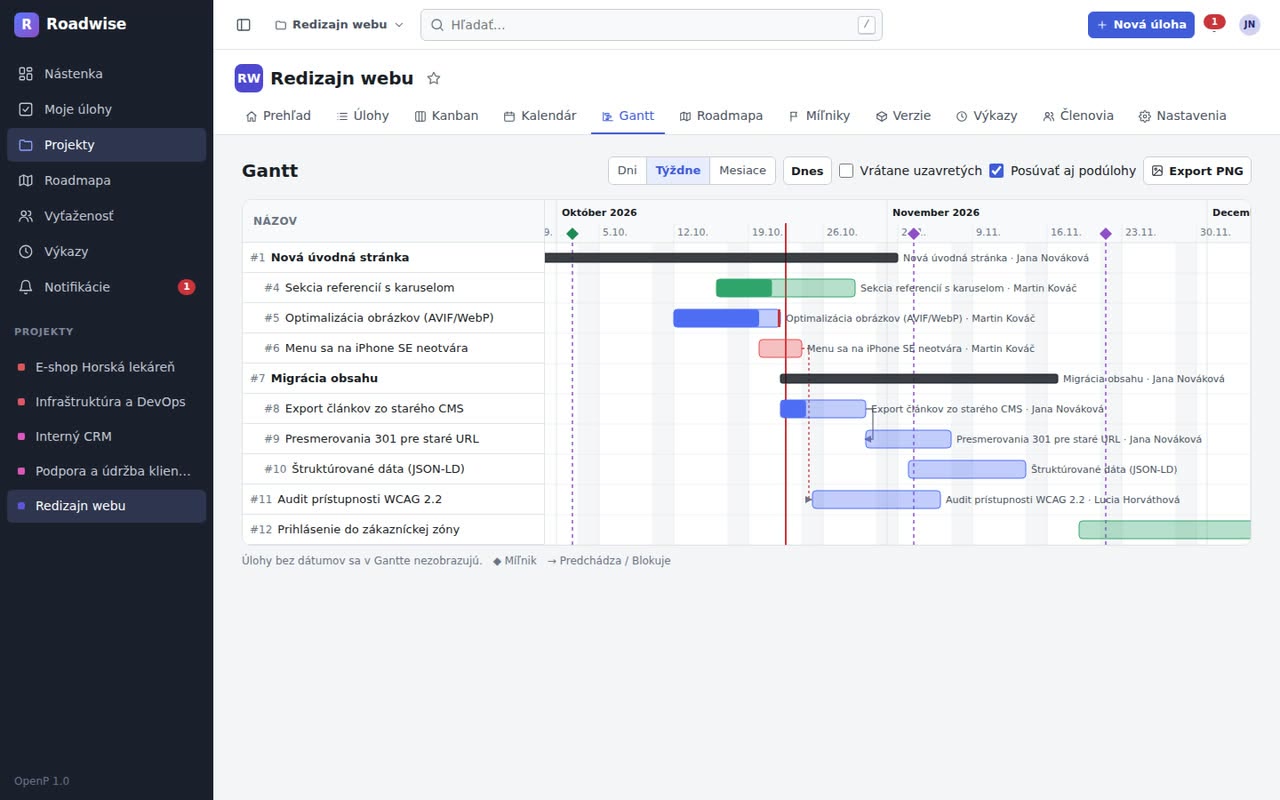The image size is (1280, 800).
Task: Switch Gantt scale to Týždne
Action: (x=678, y=171)
